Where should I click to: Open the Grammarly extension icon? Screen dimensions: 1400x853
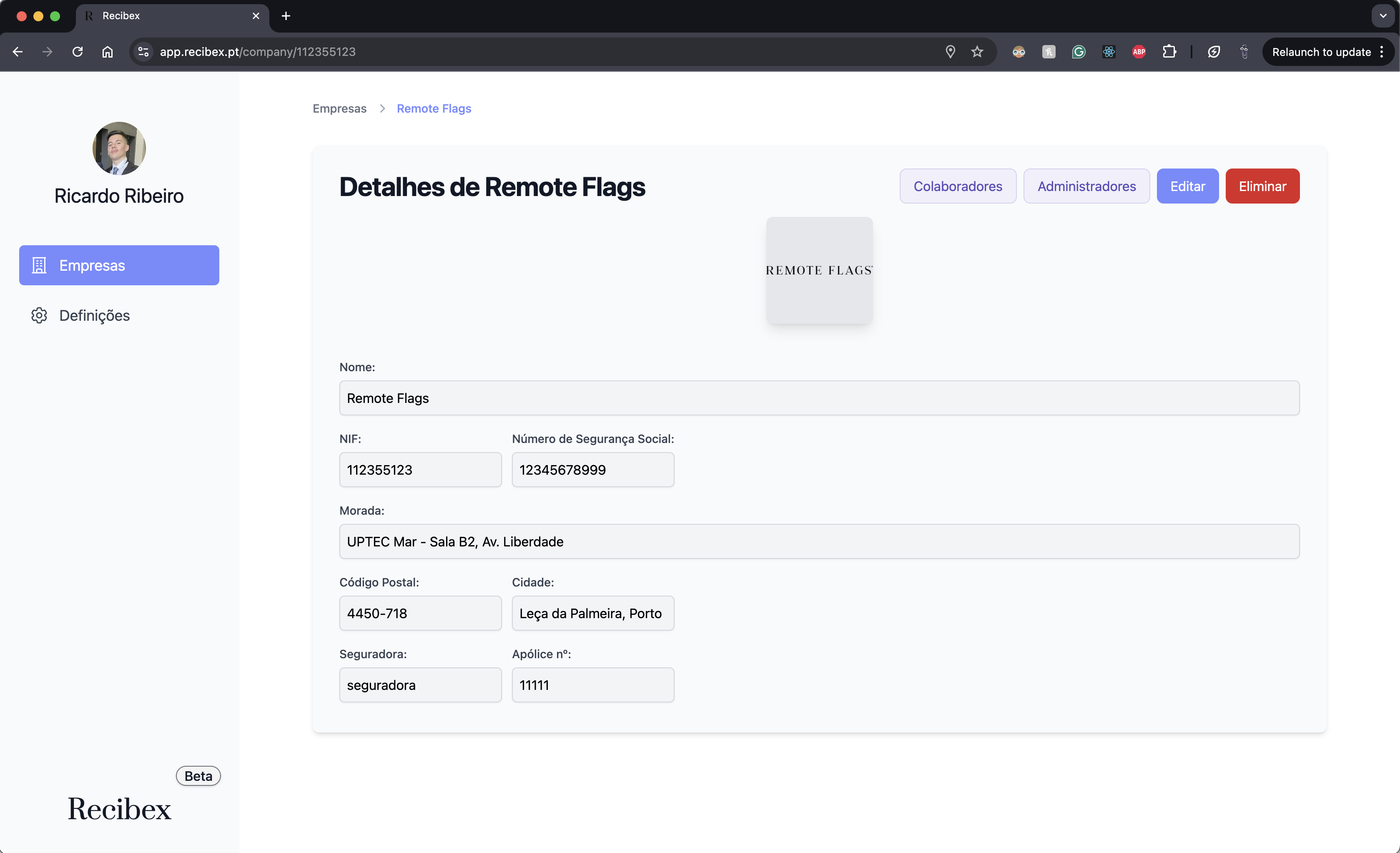coord(1079,52)
